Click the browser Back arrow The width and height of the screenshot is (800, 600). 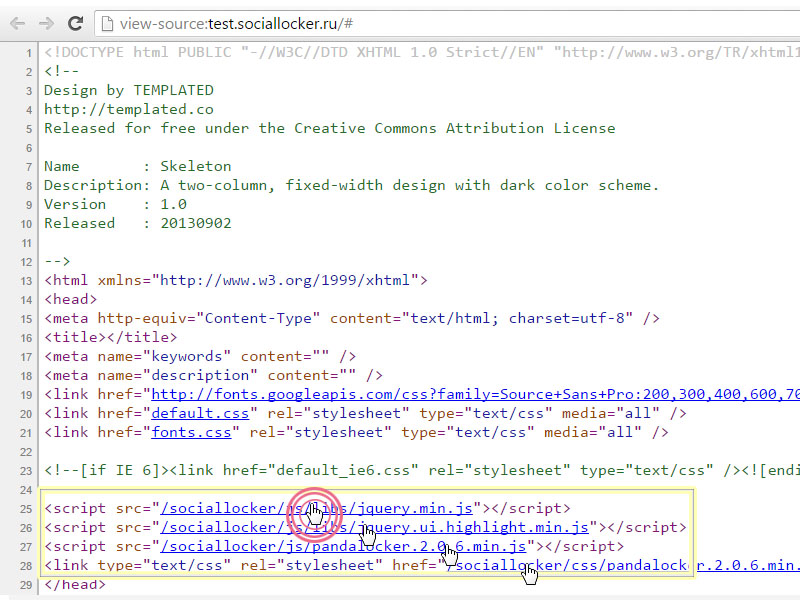pos(17,23)
